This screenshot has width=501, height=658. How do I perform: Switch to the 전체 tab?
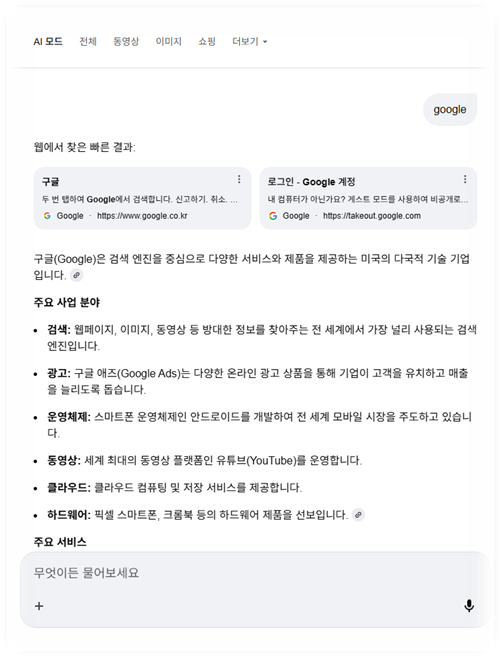[x=88, y=42]
